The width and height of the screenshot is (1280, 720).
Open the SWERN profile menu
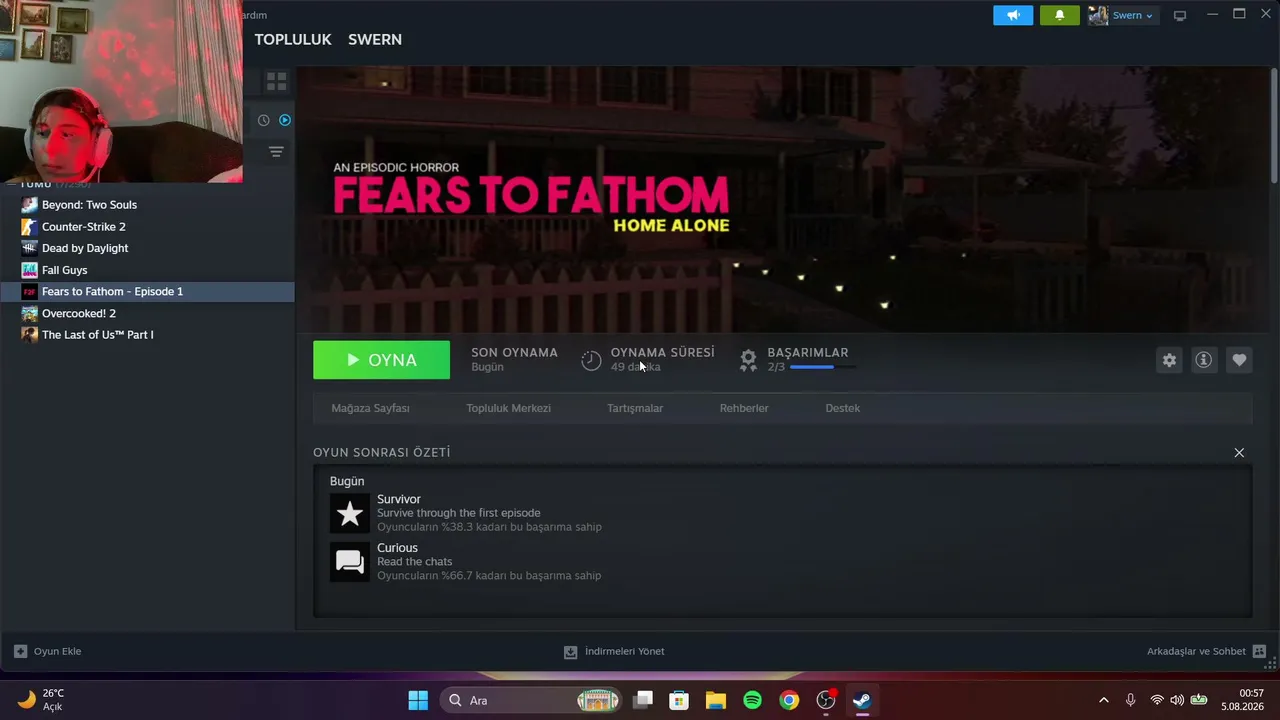tap(375, 39)
